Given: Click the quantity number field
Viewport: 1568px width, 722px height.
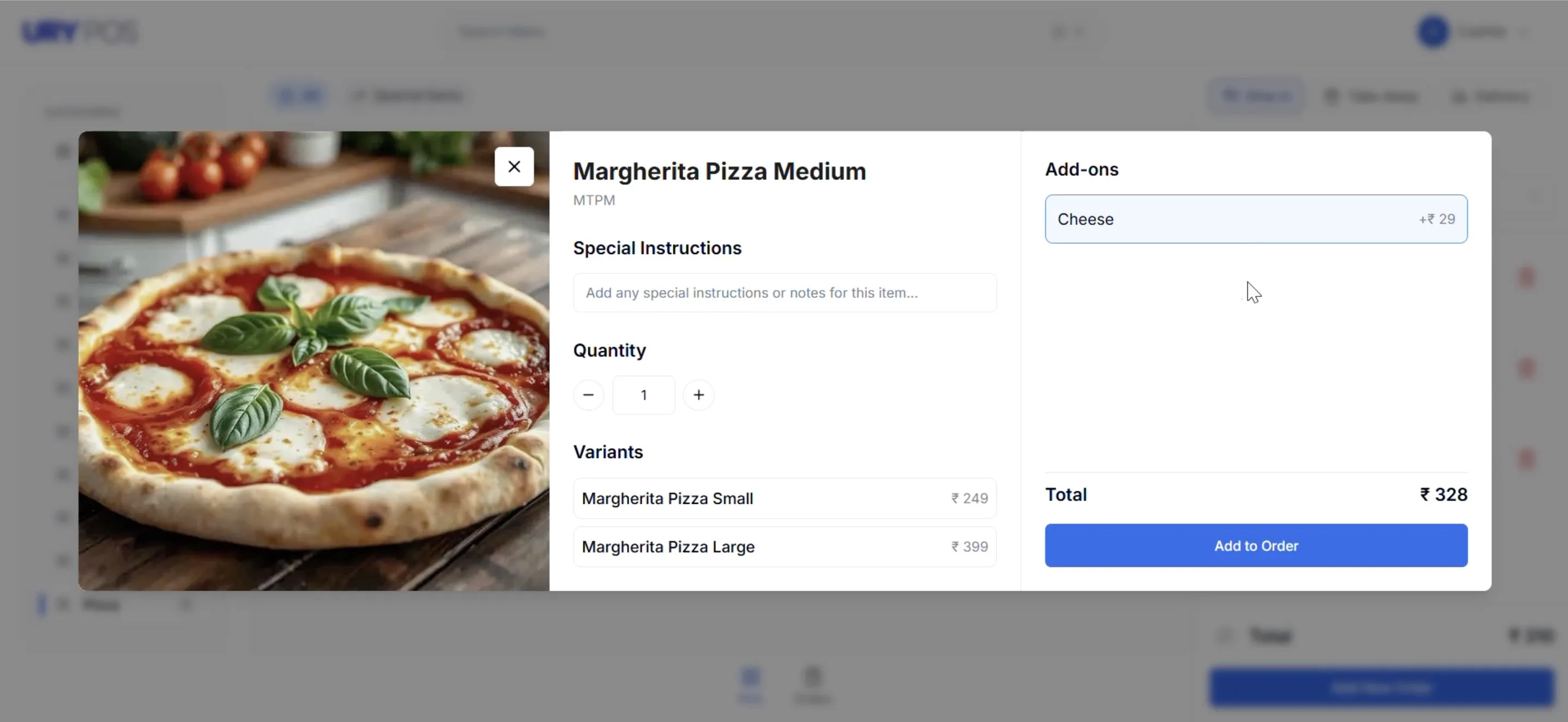Looking at the screenshot, I should pos(643,395).
